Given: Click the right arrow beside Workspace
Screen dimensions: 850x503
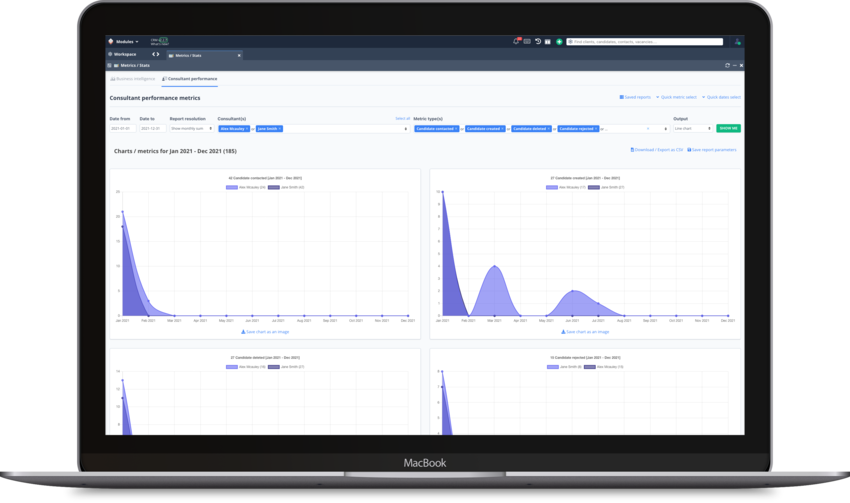Looking at the screenshot, I should (x=158, y=54).
